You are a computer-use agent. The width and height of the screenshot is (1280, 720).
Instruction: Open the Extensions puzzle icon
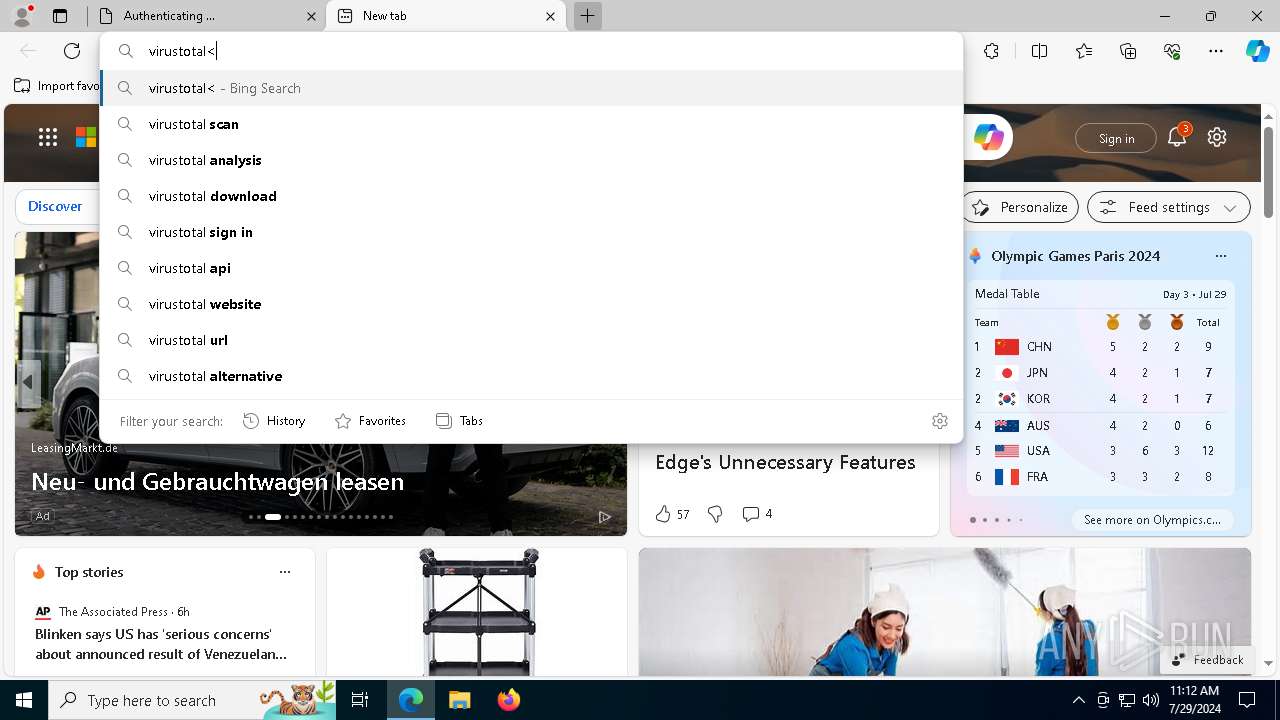[x=991, y=51]
